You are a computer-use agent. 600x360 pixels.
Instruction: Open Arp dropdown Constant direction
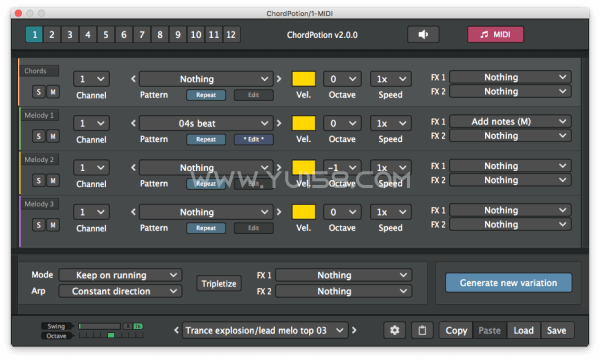point(120,291)
